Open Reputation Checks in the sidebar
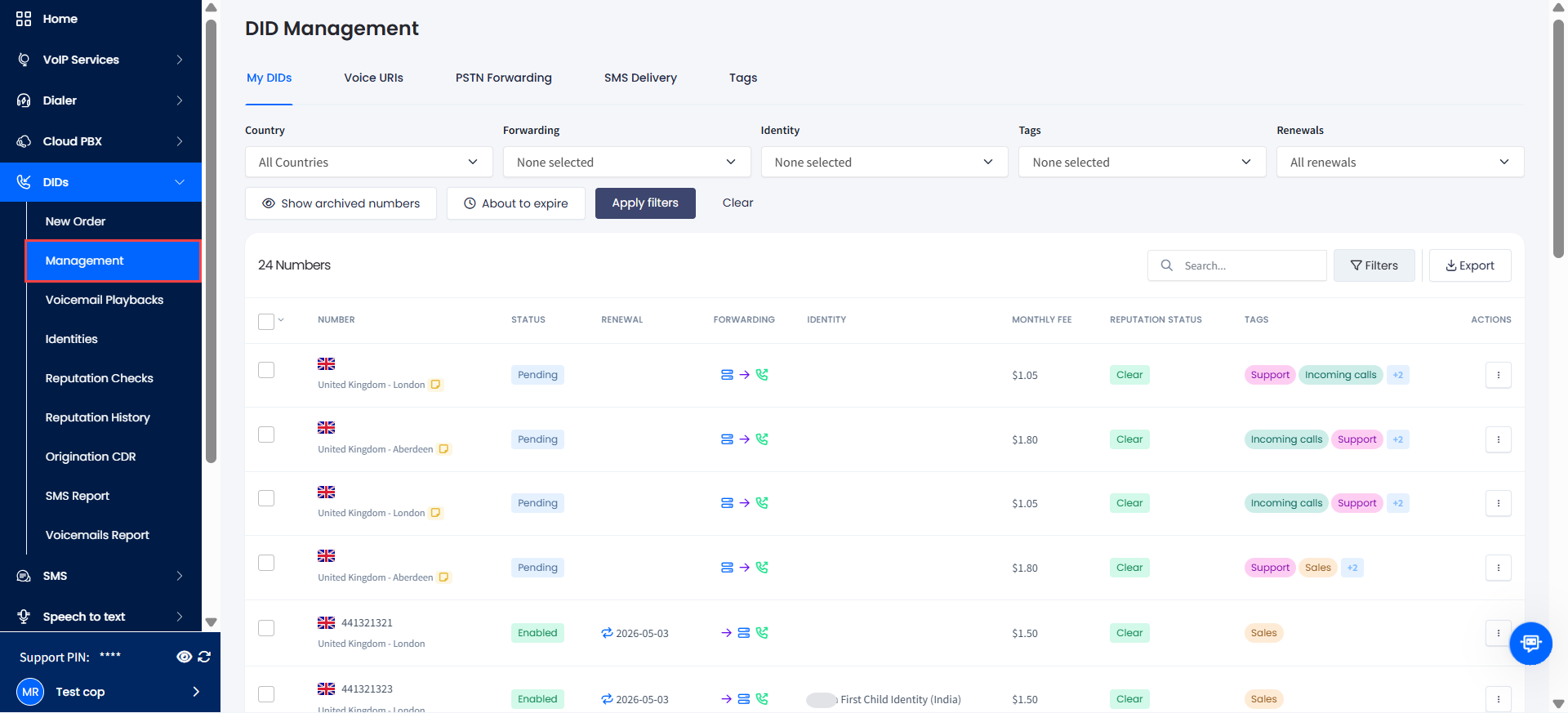 (100, 378)
